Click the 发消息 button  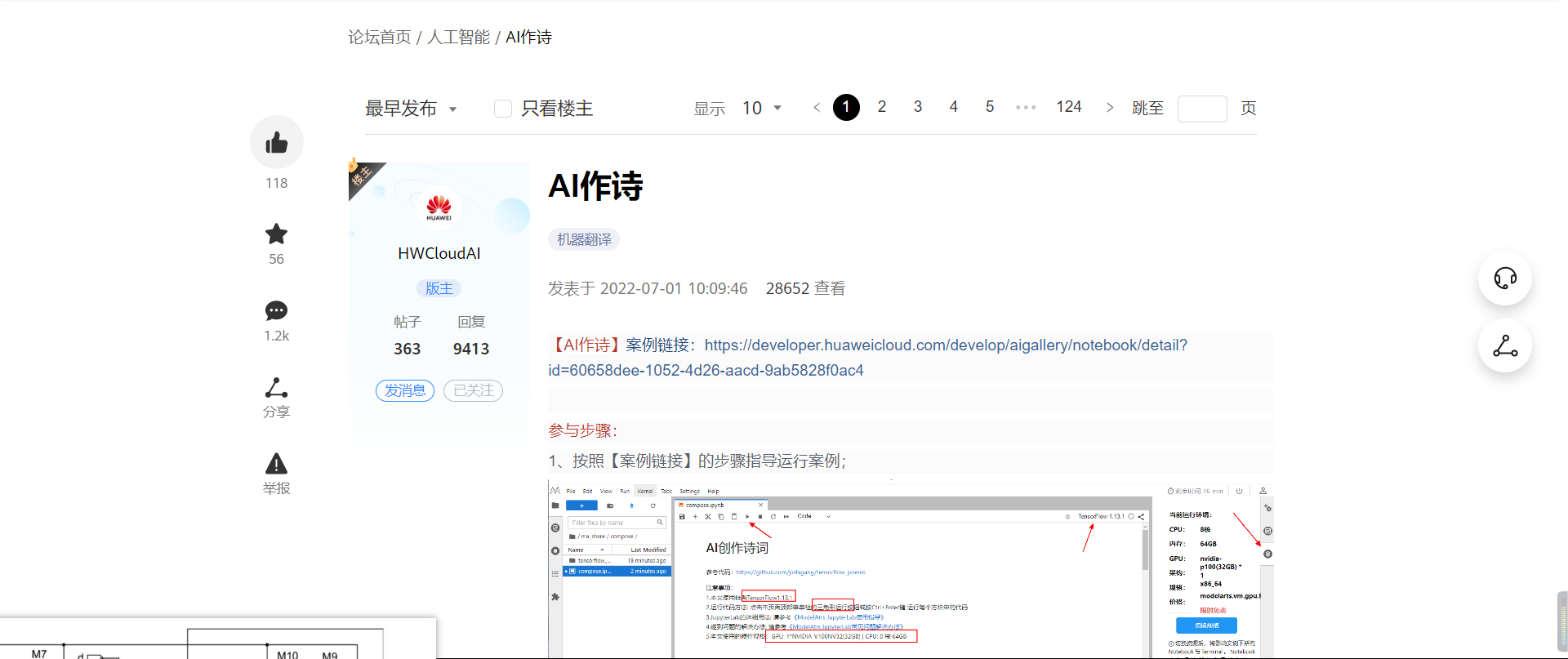click(405, 390)
